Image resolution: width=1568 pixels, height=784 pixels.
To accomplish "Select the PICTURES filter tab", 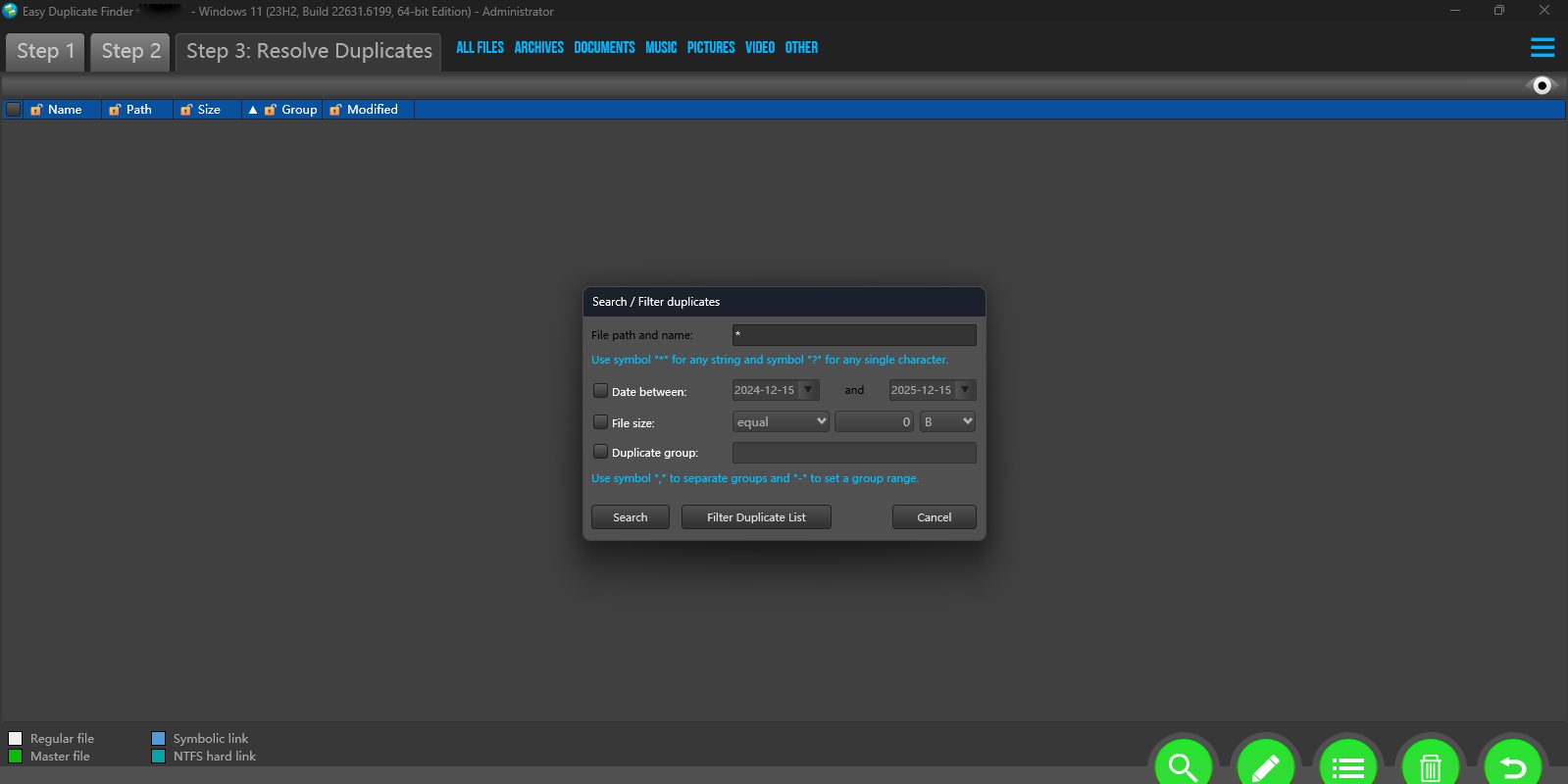I will click(710, 47).
